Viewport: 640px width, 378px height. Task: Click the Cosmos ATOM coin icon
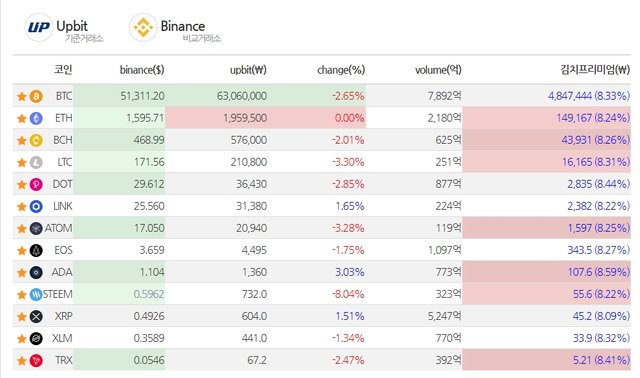pyautogui.click(x=36, y=229)
